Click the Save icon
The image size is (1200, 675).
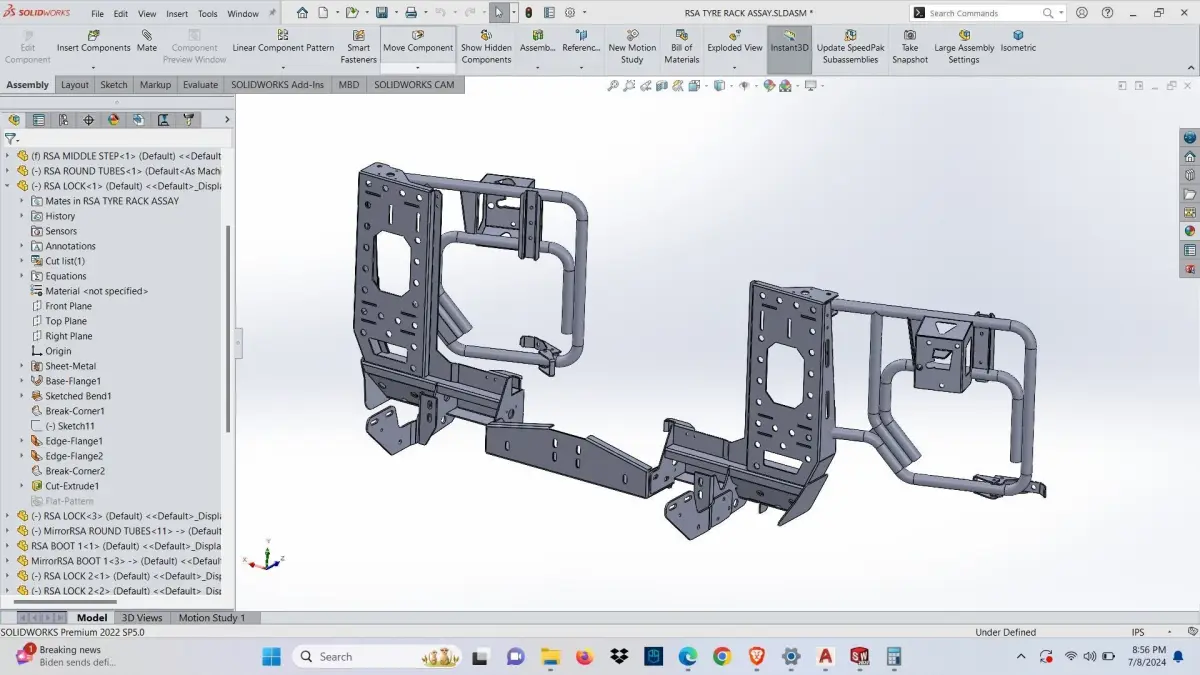pyautogui.click(x=382, y=13)
